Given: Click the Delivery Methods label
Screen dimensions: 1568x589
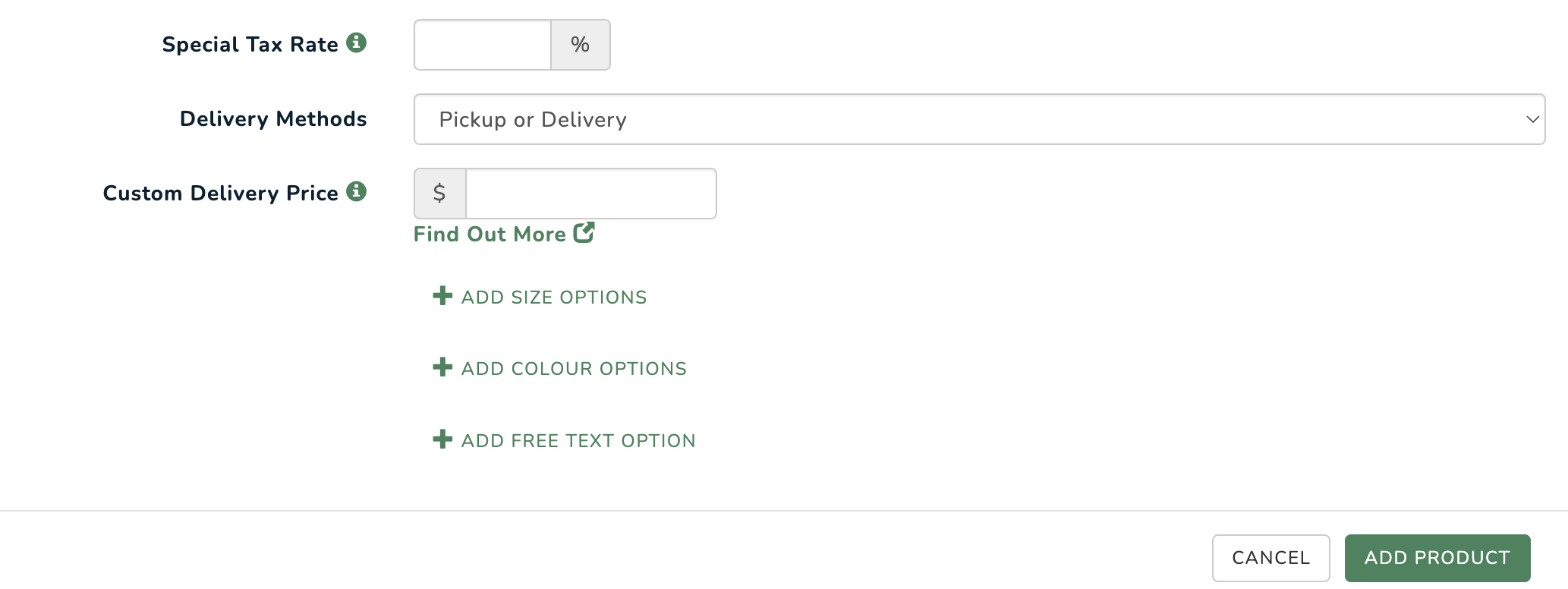Looking at the screenshot, I should click(273, 119).
